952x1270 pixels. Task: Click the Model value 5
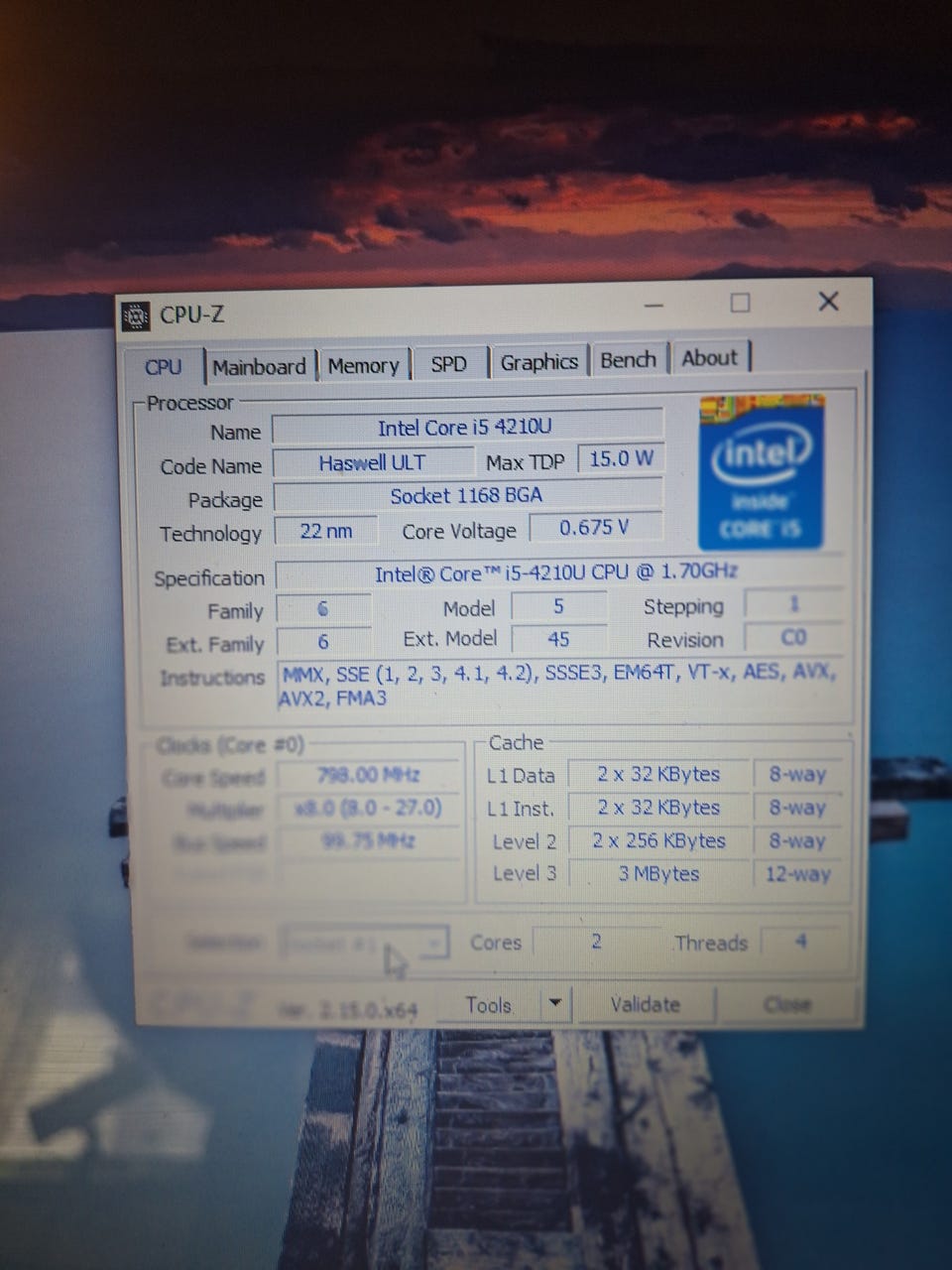pyautogui.click(x=558, y=606)
